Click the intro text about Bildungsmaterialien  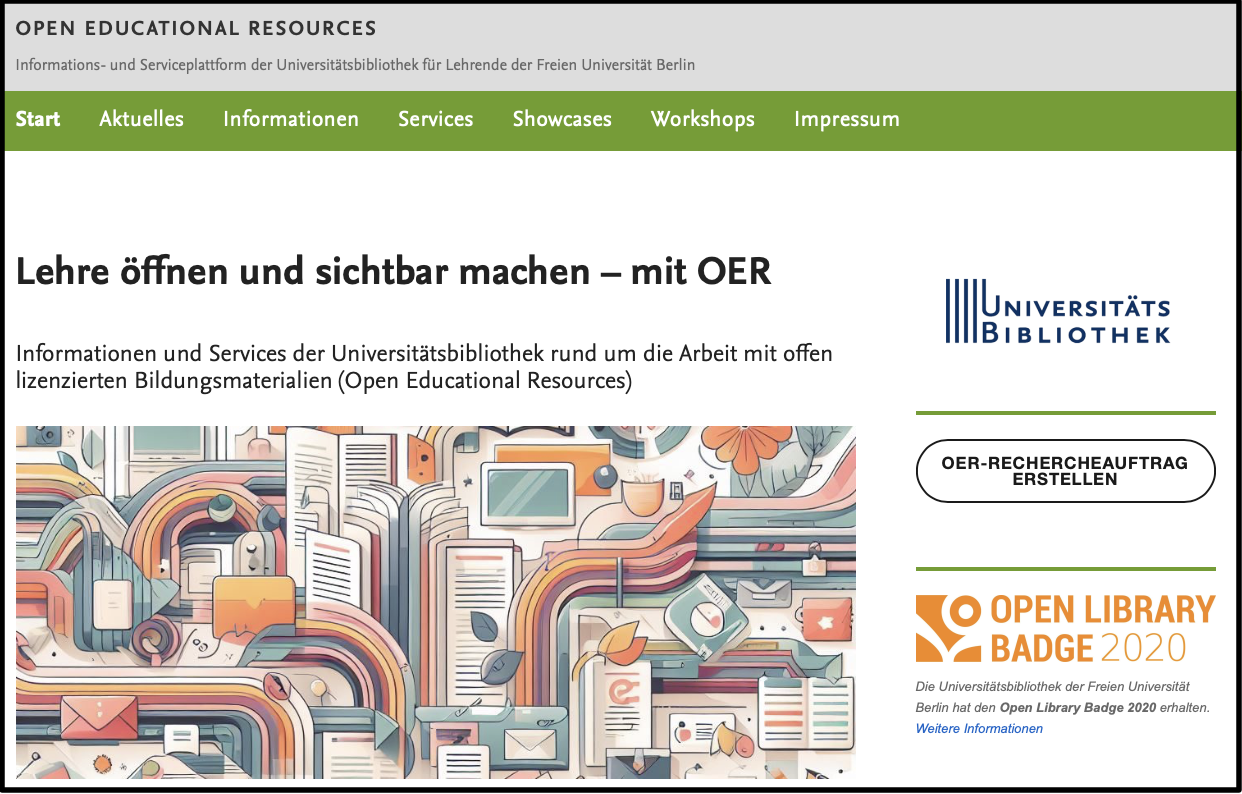(x=423, y=365)
